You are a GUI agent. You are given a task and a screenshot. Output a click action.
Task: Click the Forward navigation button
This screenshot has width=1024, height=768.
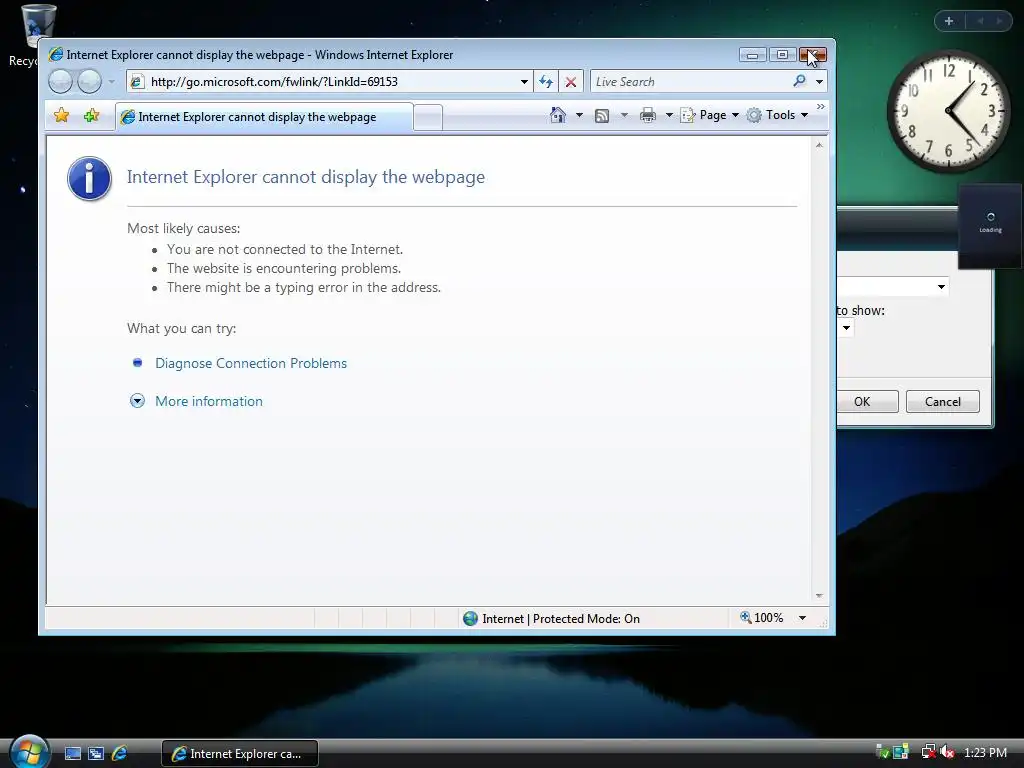coord(89,82)
